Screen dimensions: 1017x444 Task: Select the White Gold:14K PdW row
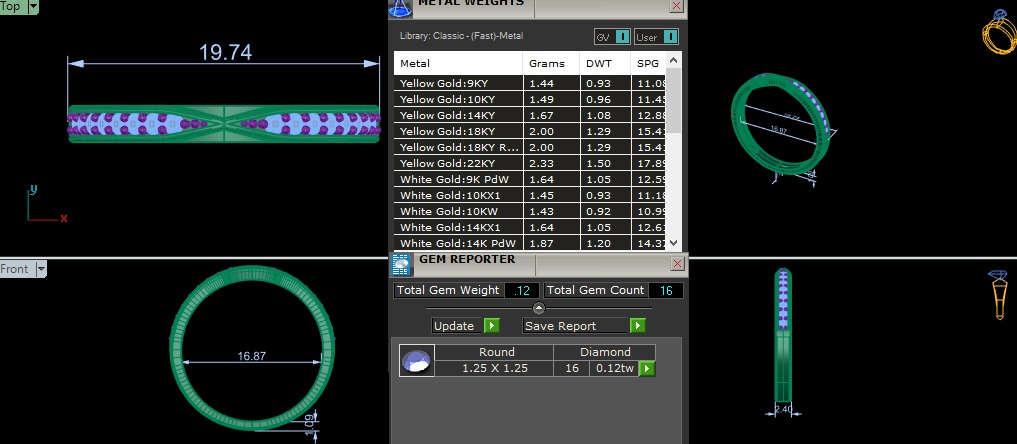coord(530,243)
